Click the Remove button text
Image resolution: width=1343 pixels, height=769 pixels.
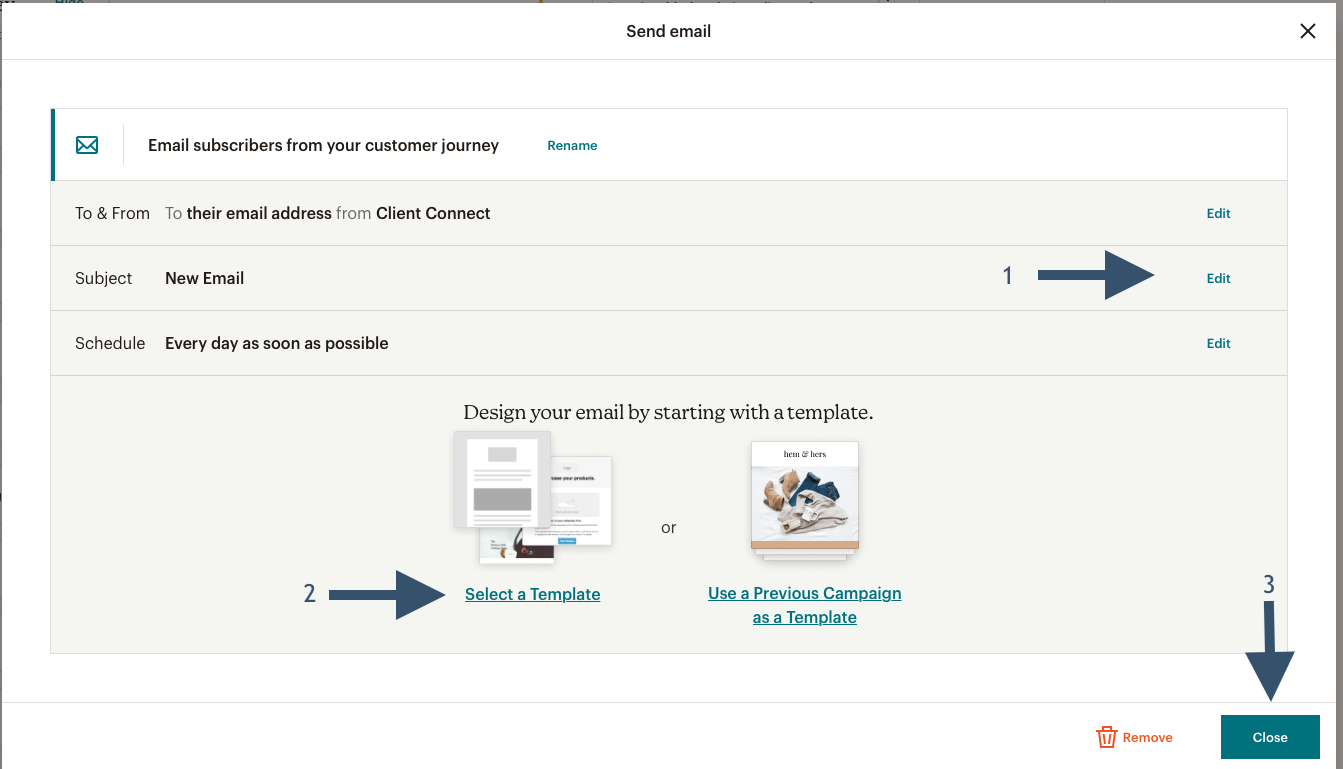[1147, 737]
